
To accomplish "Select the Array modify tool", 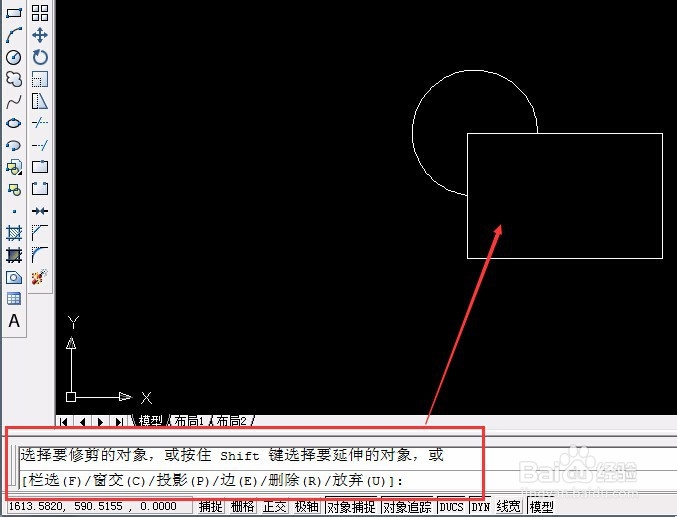I will pyautogui.click(x=40, y=13).
